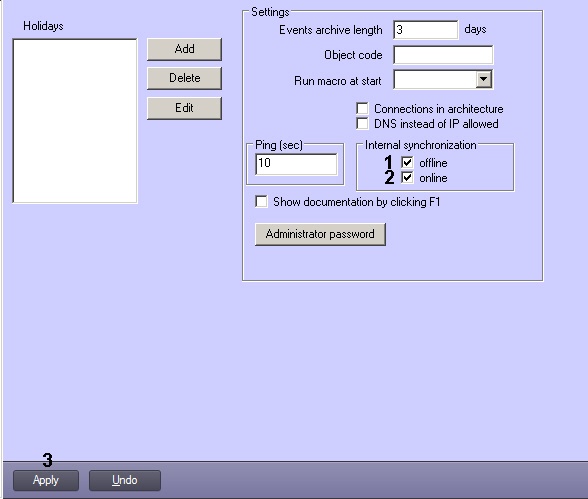
Task: Click the Connections in architecture label
Action: click(439, 109)
